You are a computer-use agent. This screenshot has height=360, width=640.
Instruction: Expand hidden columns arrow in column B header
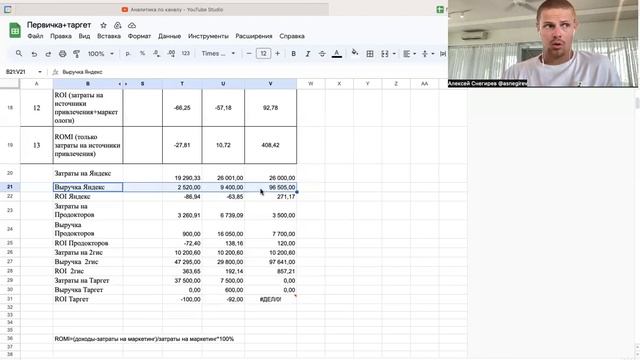pos(120,84)
